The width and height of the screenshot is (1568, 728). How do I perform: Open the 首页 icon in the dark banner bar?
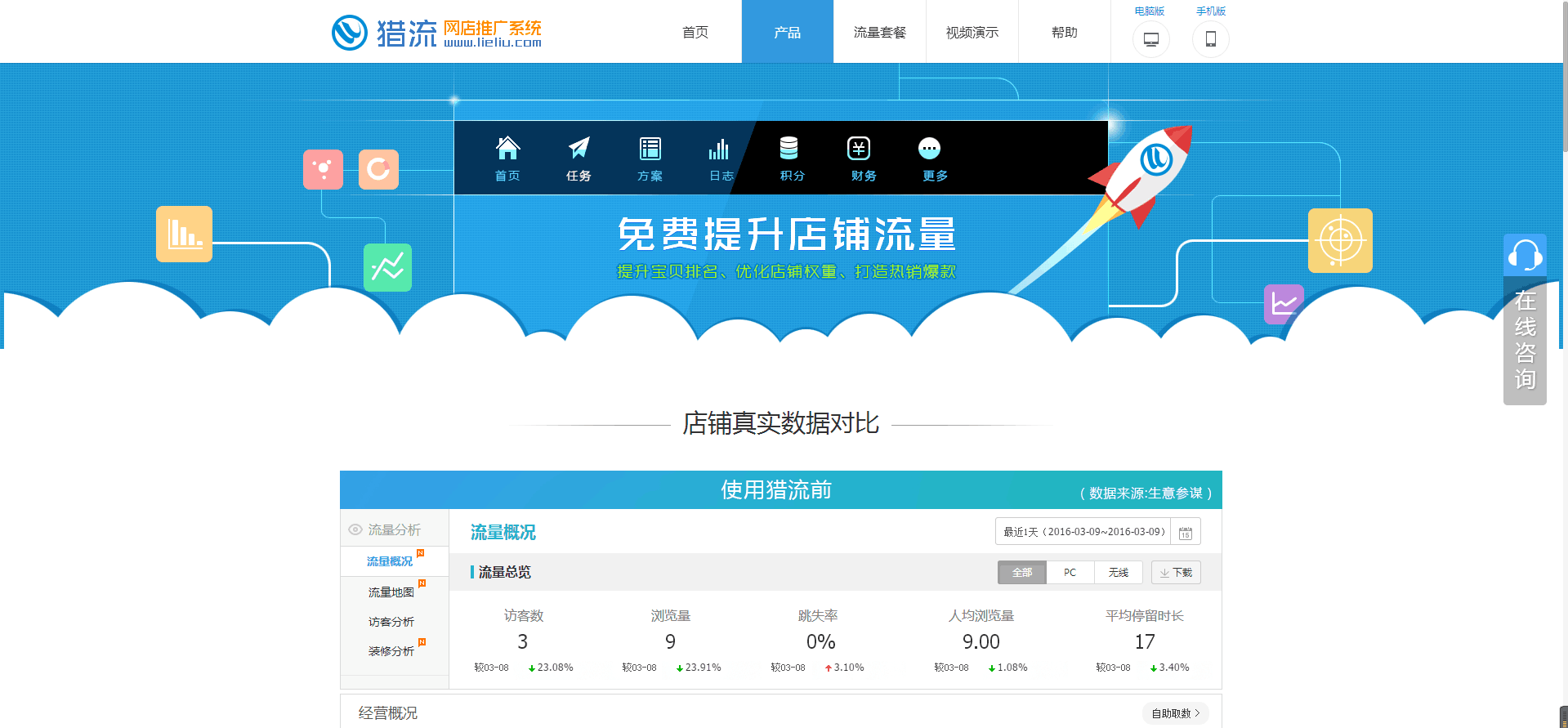point(507,148)
